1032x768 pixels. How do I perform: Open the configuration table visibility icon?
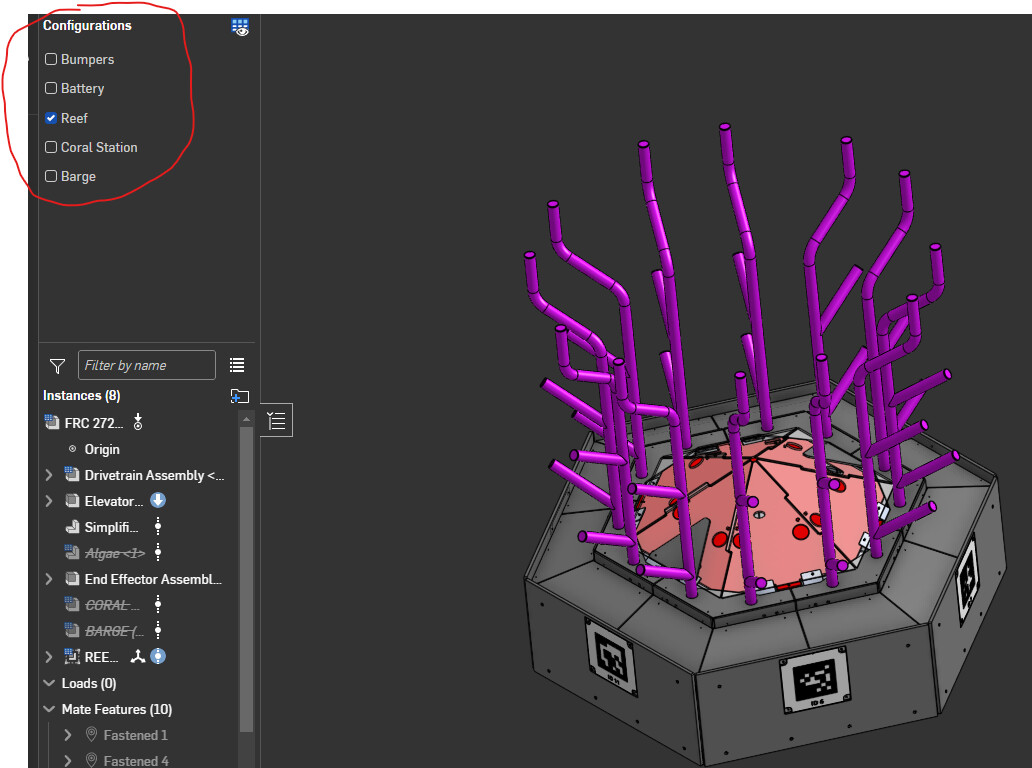[x=240, y=27]
